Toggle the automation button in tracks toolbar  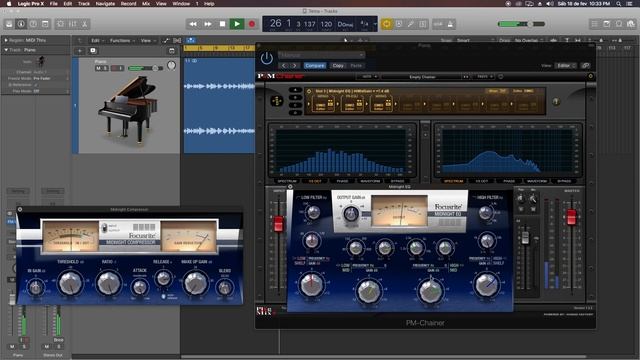point(166,40)
